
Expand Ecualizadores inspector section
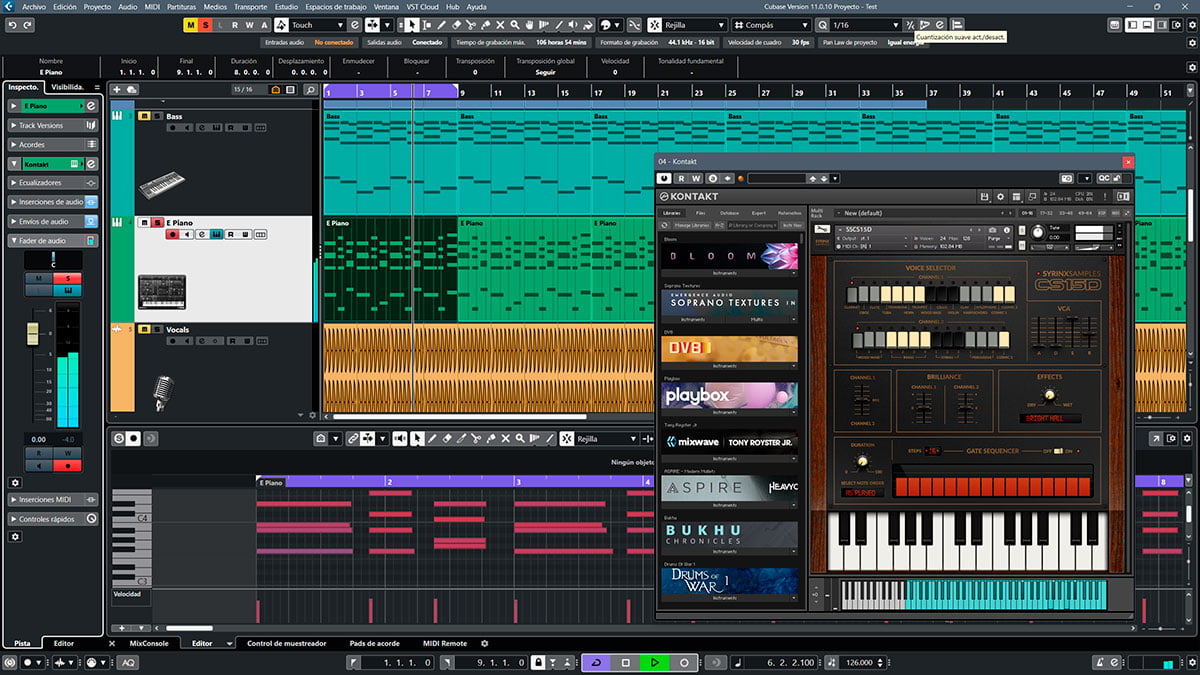(52, 183)
